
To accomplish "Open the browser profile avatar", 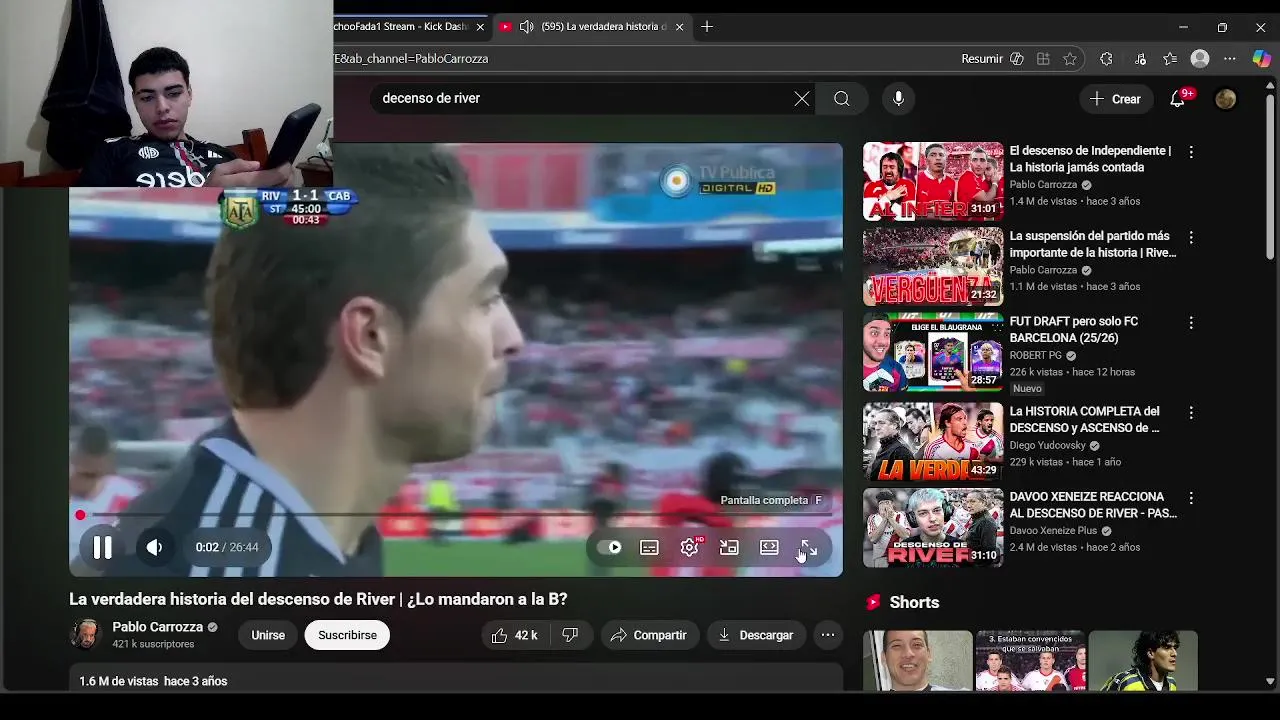I will (1200, 59).
